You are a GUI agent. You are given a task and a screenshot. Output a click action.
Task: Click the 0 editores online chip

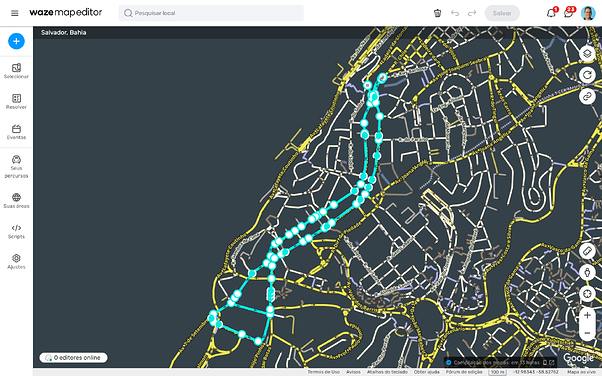pyautogui.click(x=73, y=358)
